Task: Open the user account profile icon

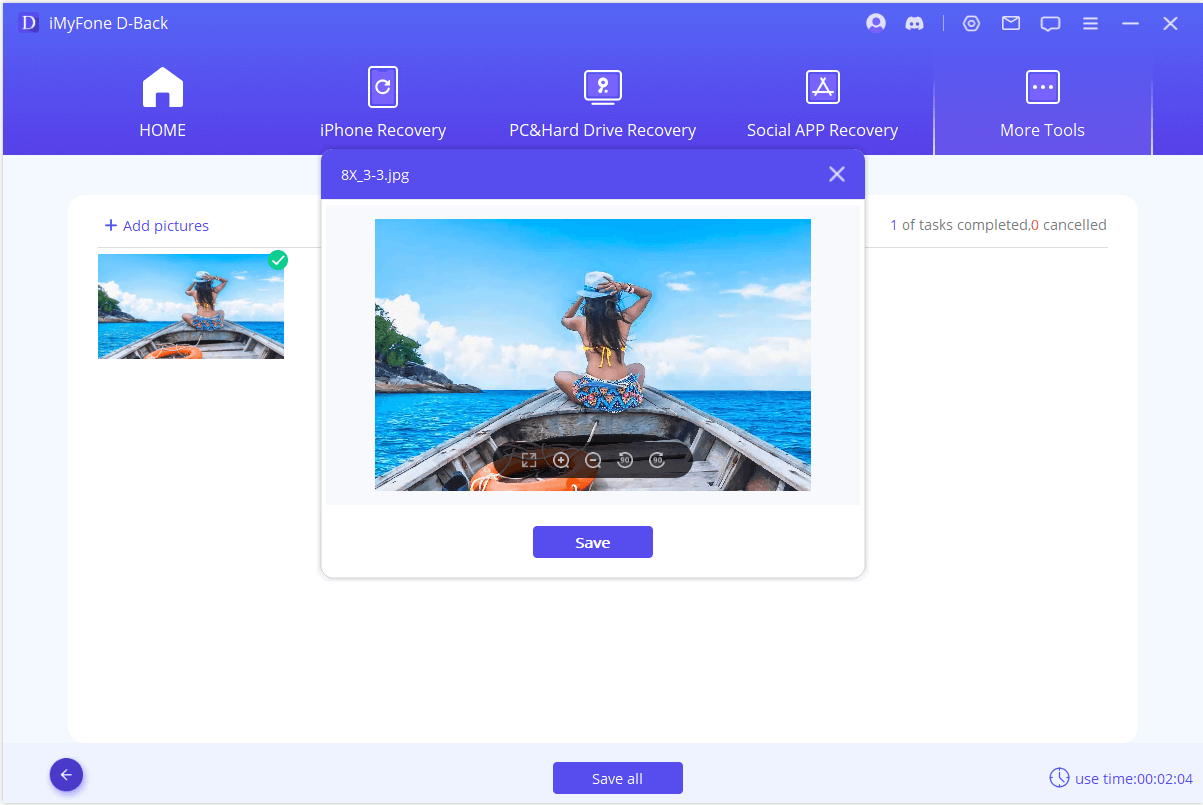Action: 876,23
